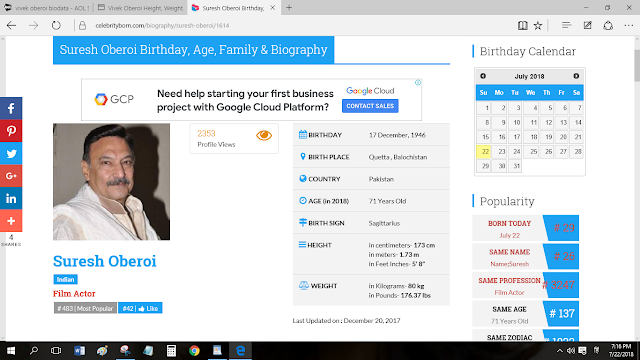This screenshot has height=360, width=640.
Task: Add page to favorites star
Action: [x=538, y=25]
